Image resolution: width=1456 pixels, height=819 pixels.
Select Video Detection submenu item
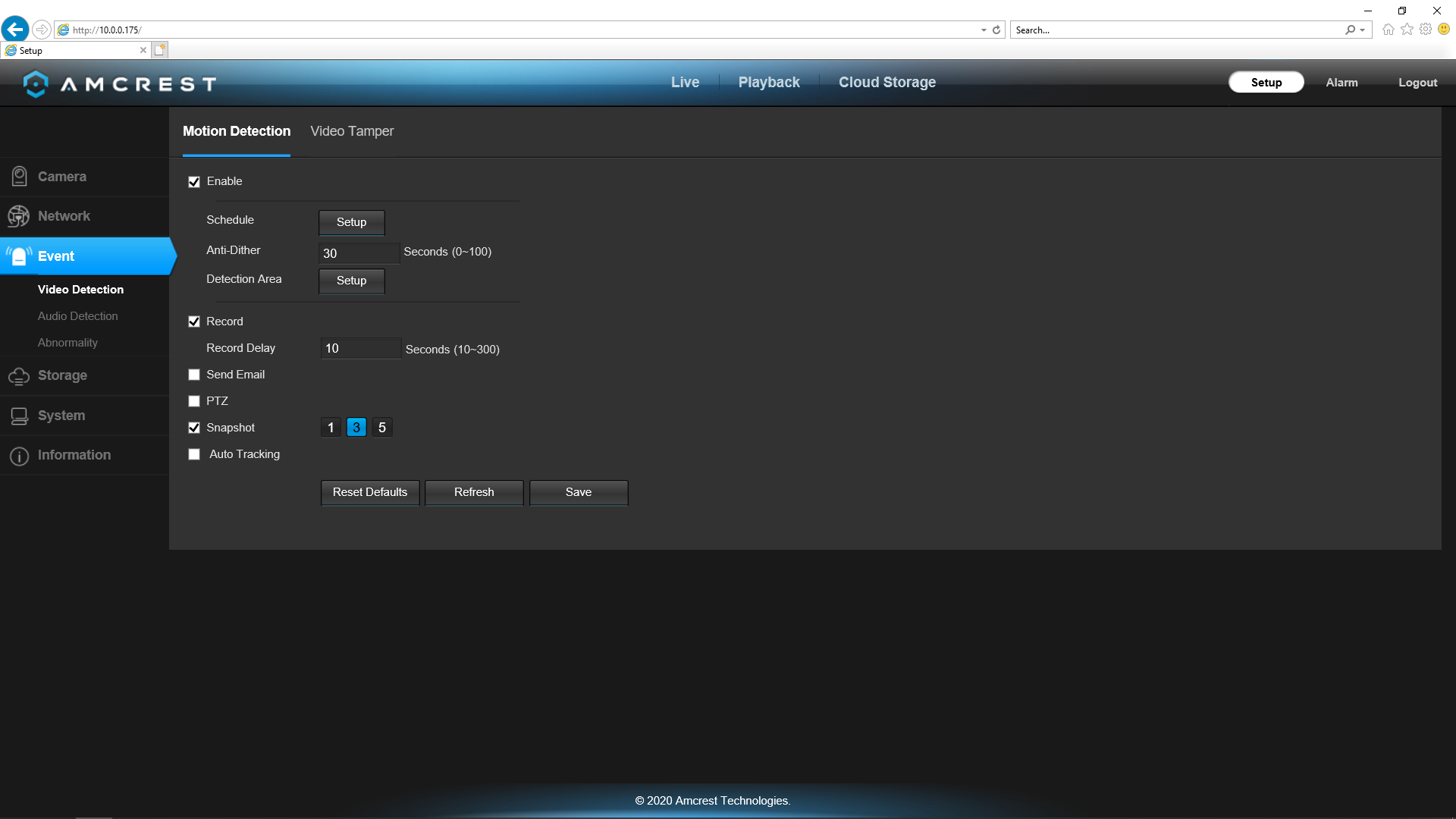coord(80,290)
